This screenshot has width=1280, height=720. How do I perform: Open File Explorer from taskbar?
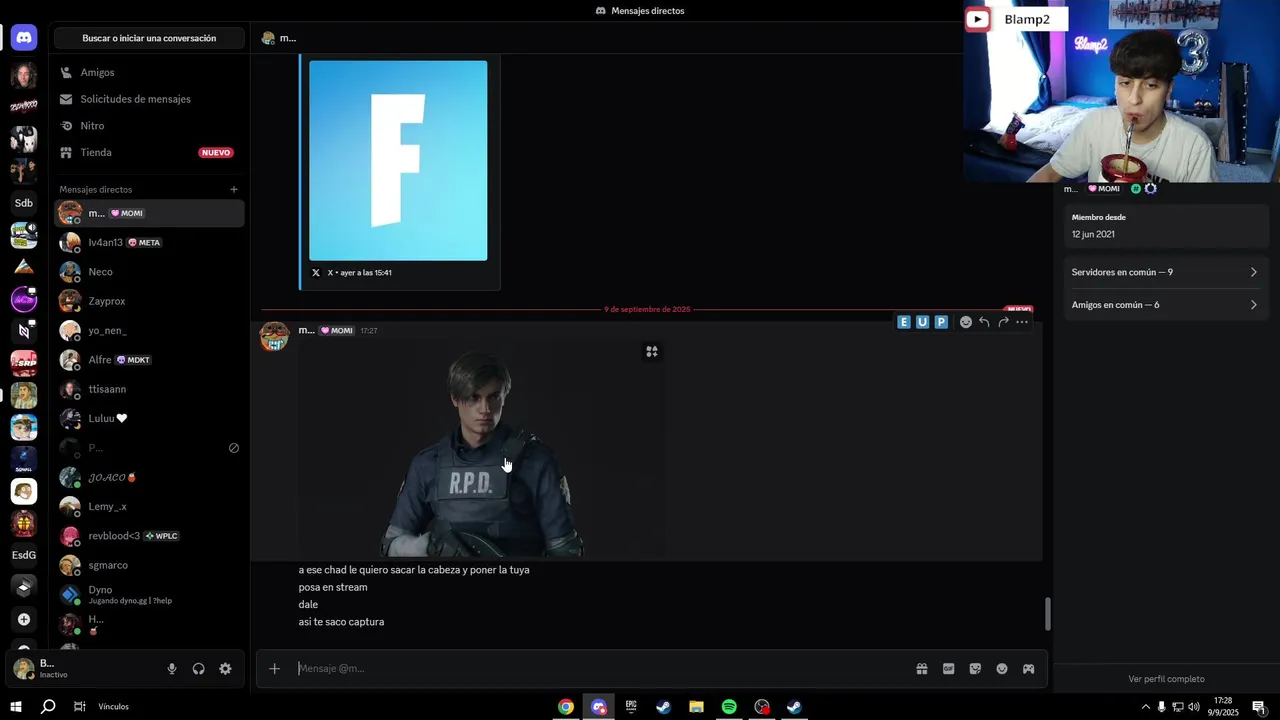coord(696,706)
